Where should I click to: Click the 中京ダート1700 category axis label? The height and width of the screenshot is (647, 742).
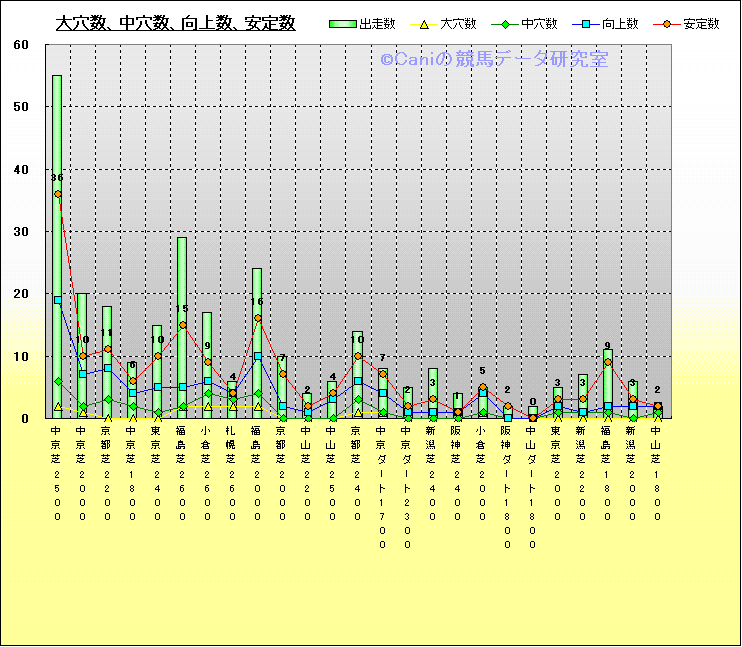(382, 487)
